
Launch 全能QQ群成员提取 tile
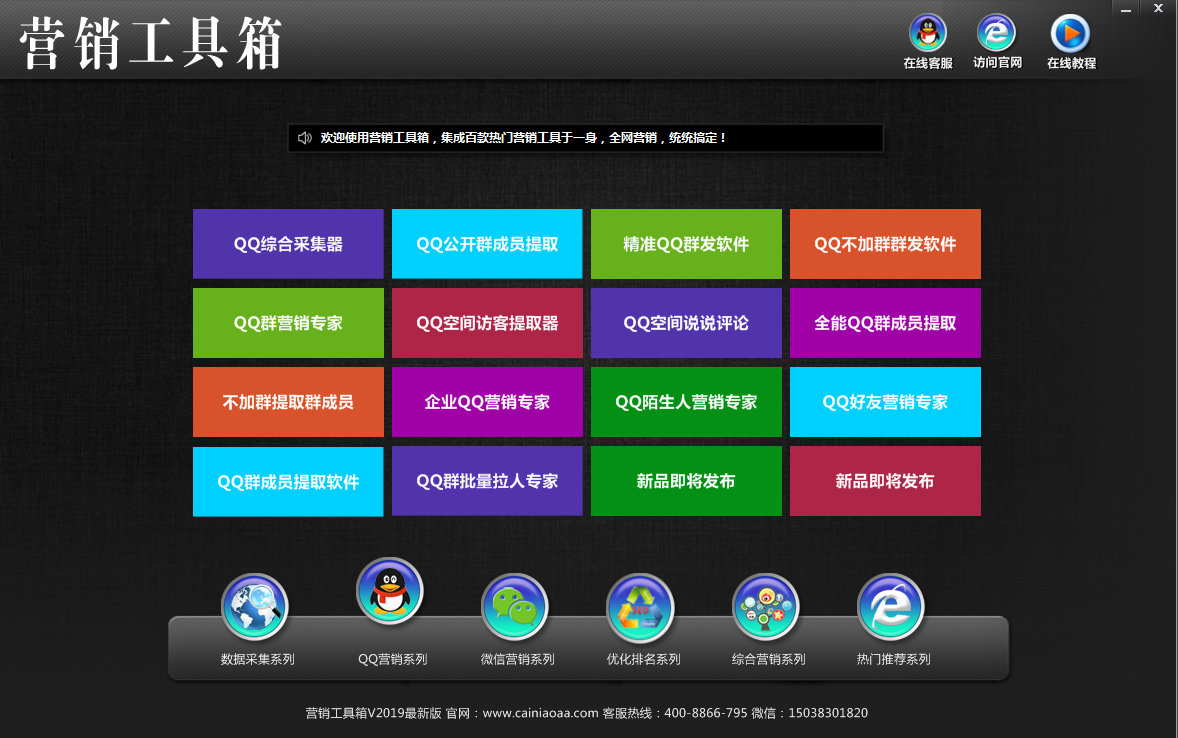click(886, 323)
